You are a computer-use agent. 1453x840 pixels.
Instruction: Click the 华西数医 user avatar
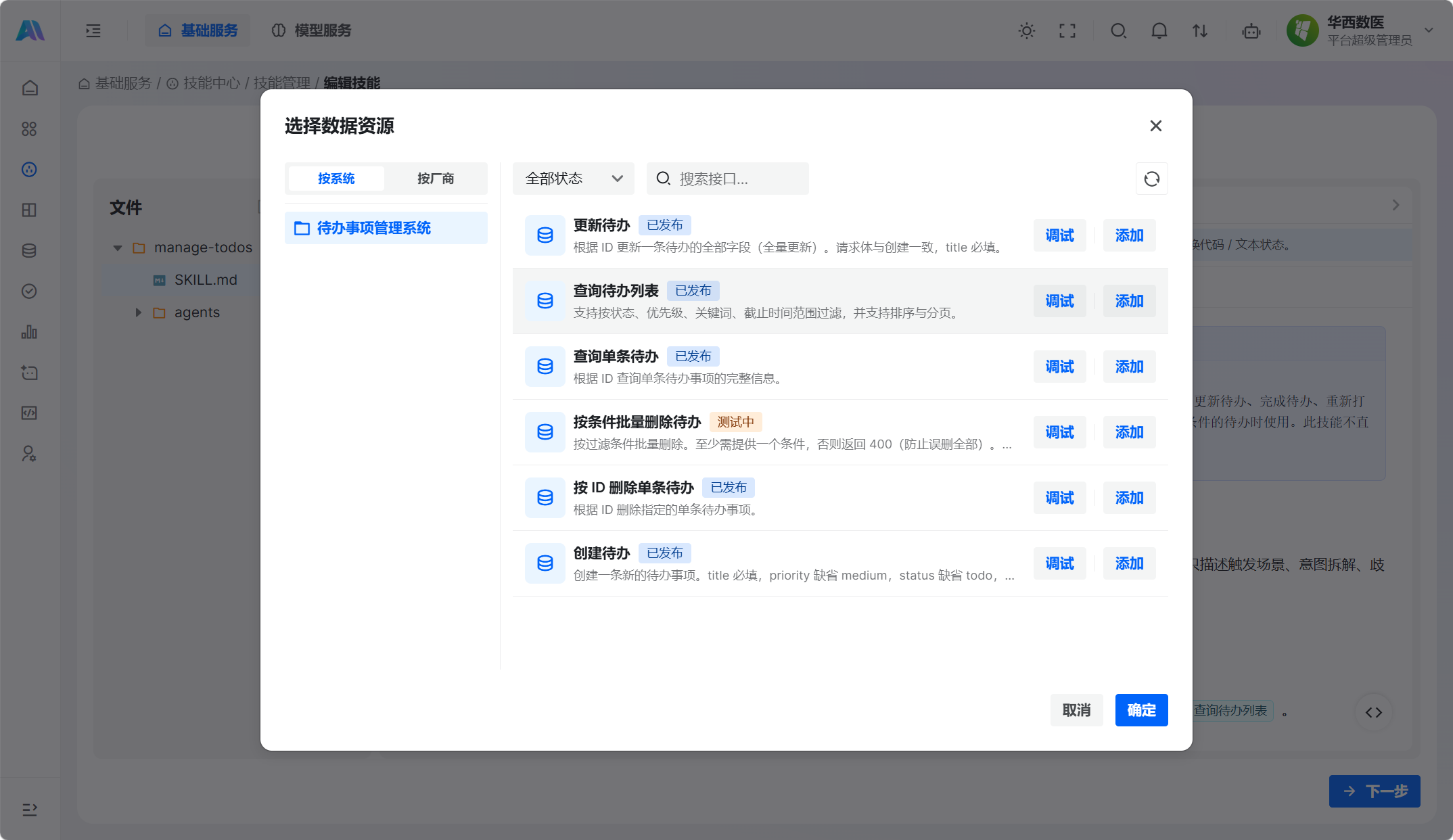tap(1303, 30)
